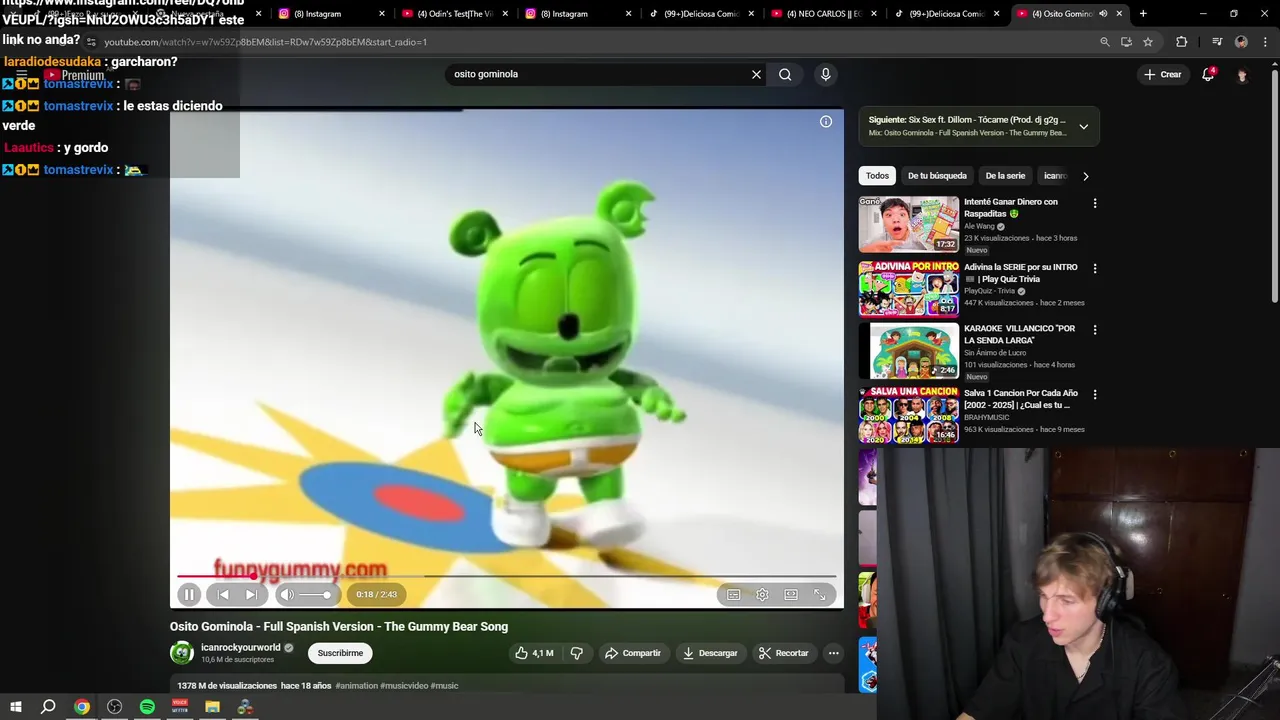Toggle subtitles in the video player
The width and height of the screenshot is (1280, 720).
click(x=733, y=594)
